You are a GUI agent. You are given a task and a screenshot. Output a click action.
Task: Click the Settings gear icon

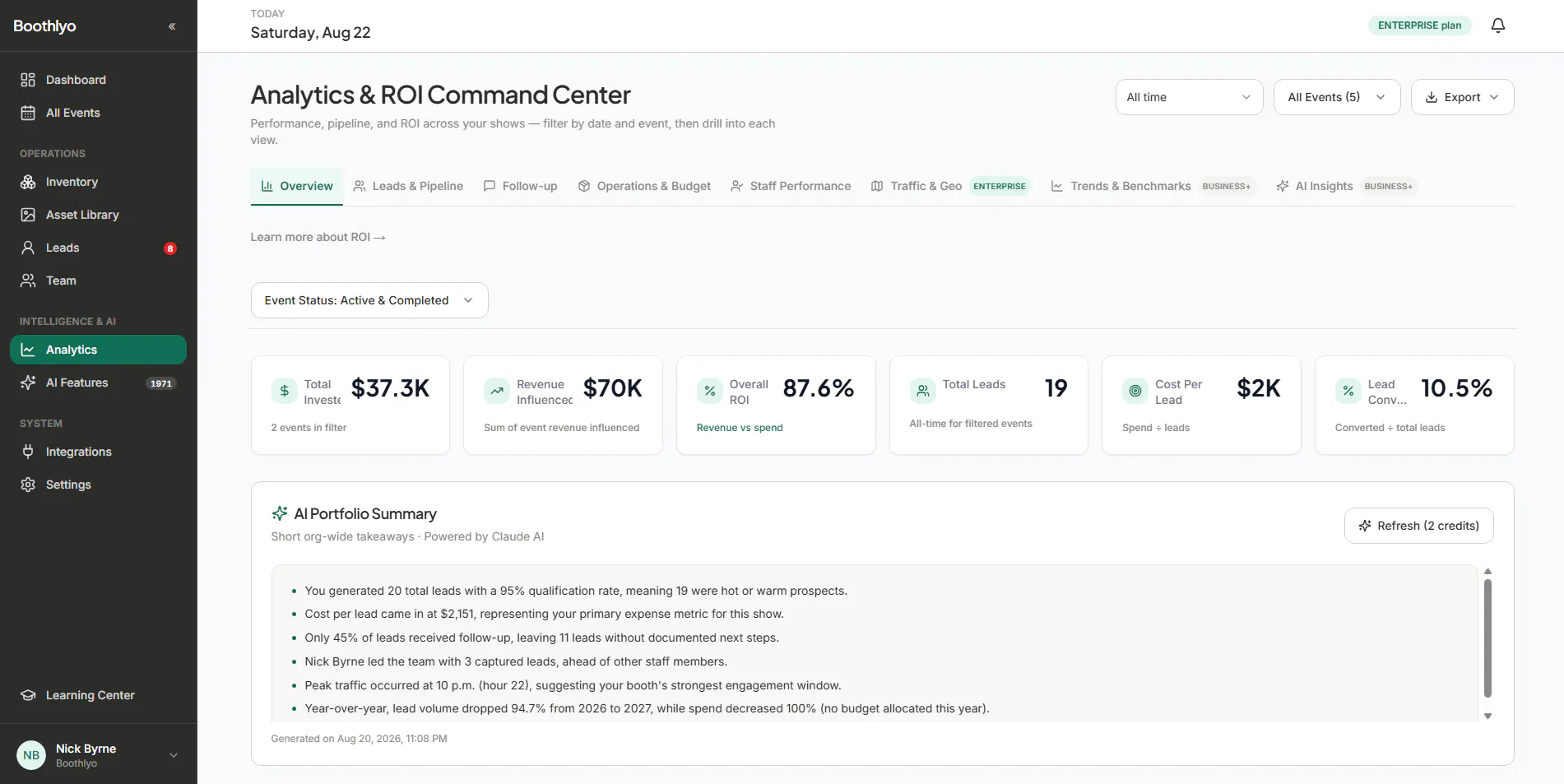pyautogui.click(x=28, y=485)
